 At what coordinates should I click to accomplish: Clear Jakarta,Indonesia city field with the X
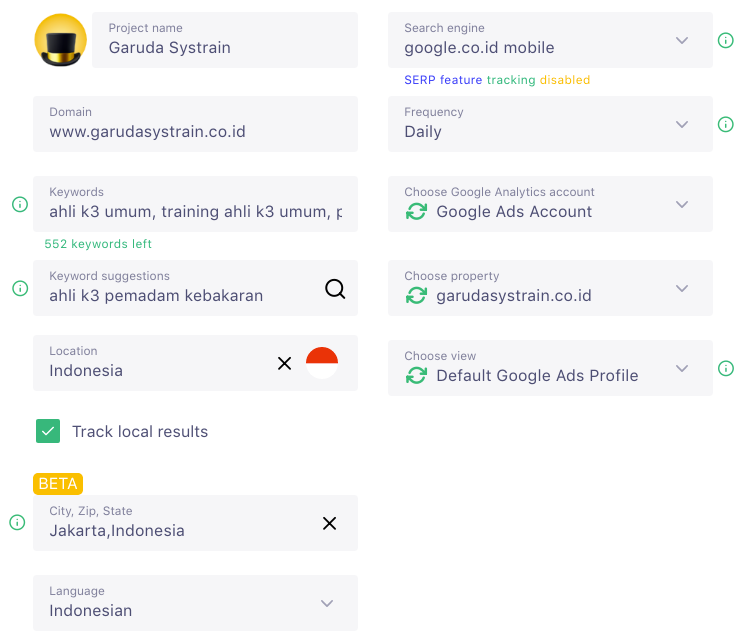coord(329,523)
